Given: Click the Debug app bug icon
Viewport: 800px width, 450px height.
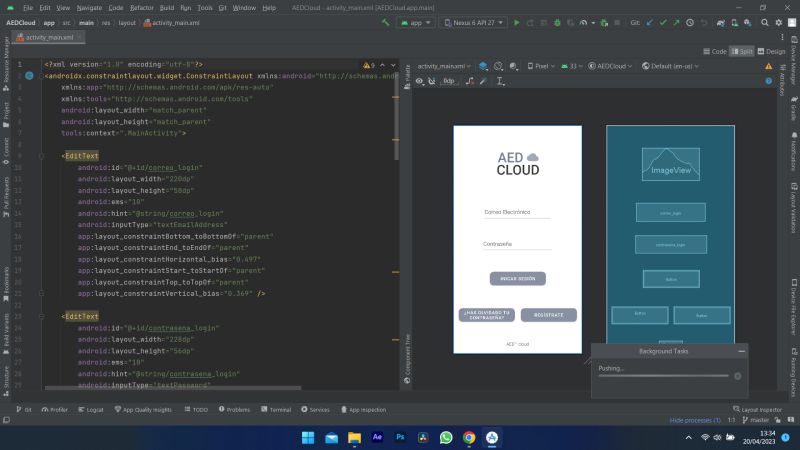Looking at the screenshot, I should click(557, 23).
